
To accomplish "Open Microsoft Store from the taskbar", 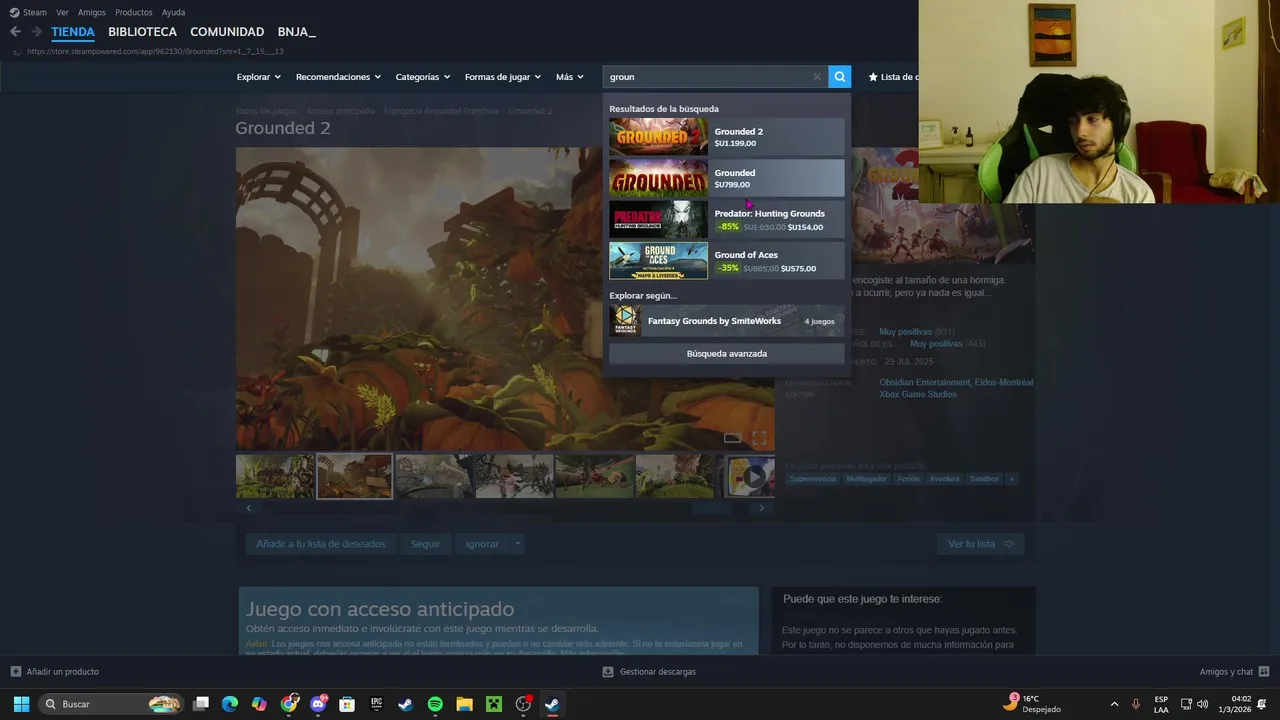I will tap(347, 704).
